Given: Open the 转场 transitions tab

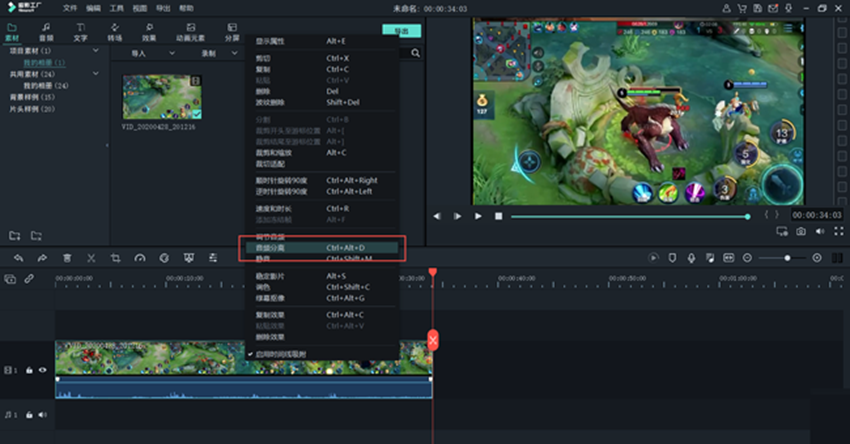Looking at the screenshot, I should (114, 32).
